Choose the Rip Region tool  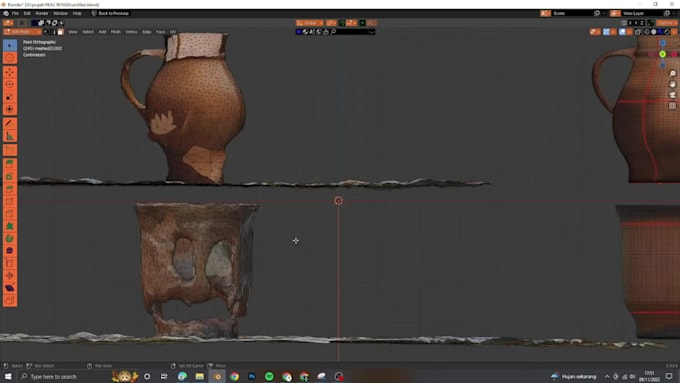pos(10,300)
